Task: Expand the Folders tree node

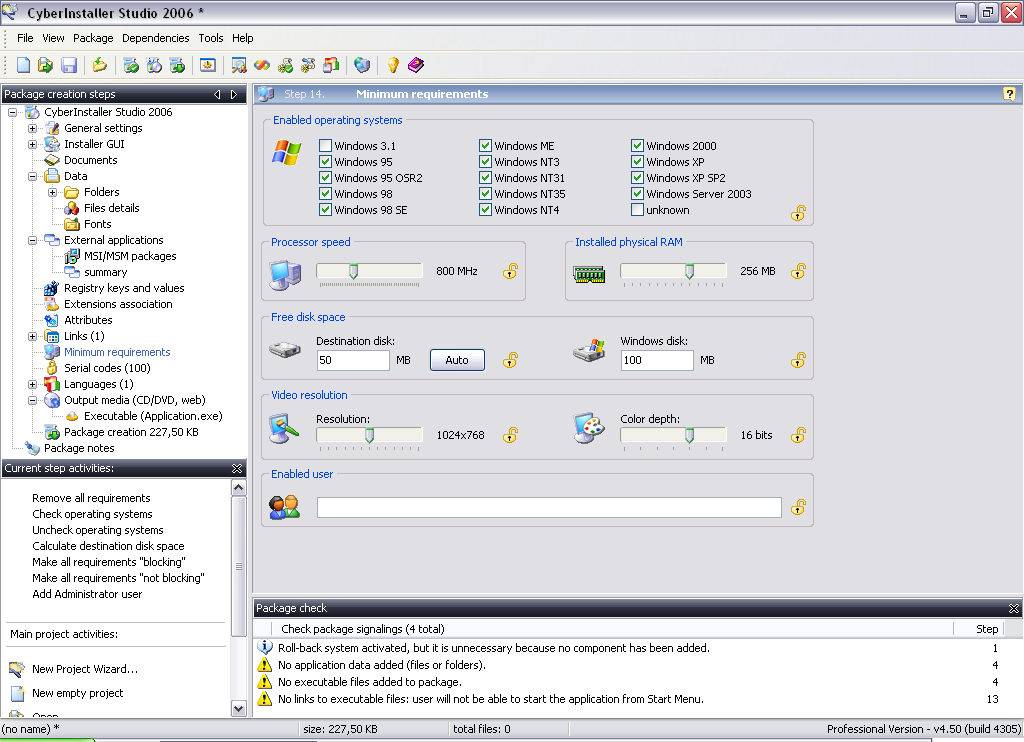Action: (x=52, y=192)
